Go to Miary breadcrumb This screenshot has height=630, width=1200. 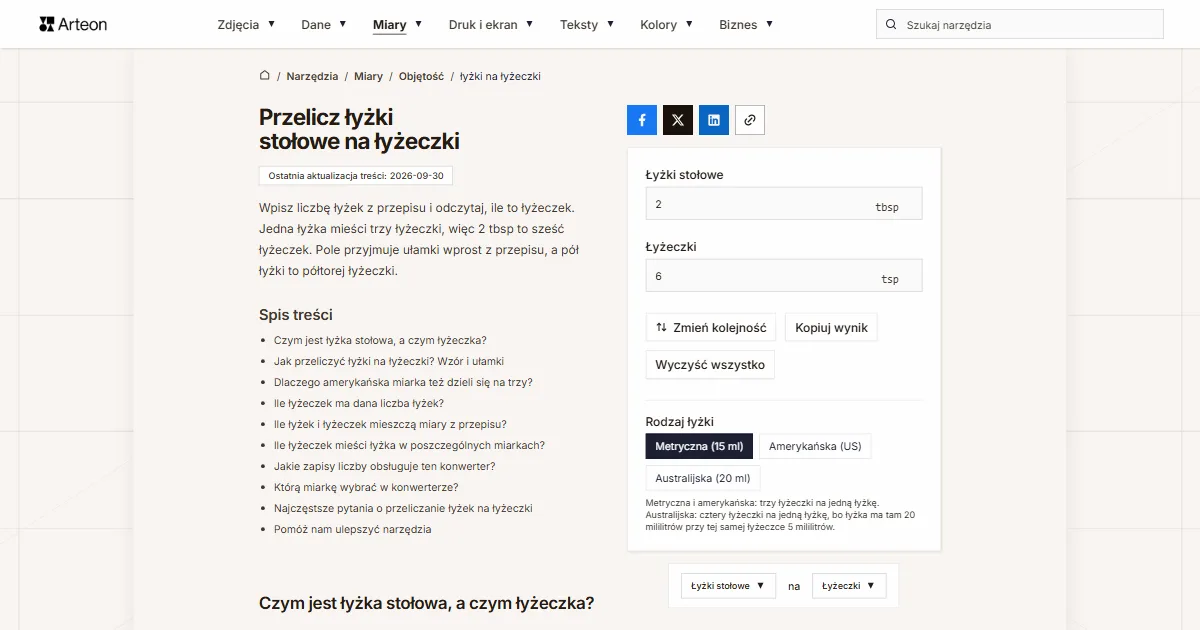368,76
